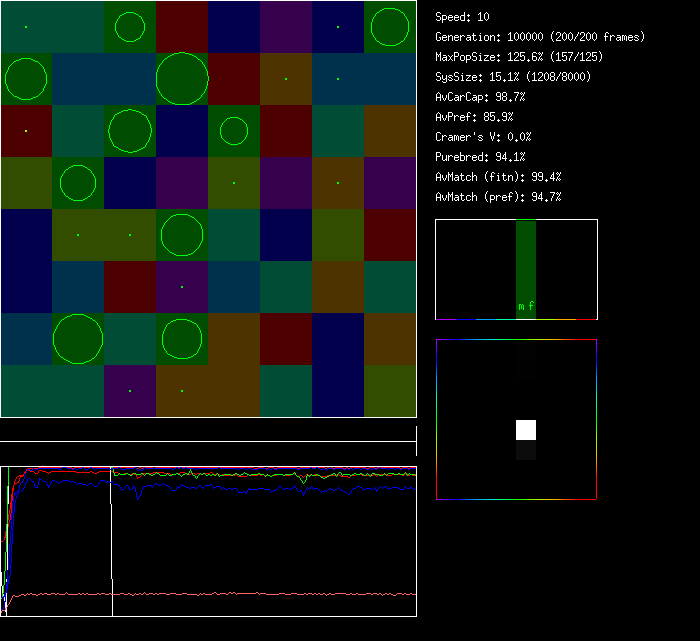Click the Cramer's V statistic
The image size is (700, 641).
tap(483, 137)
